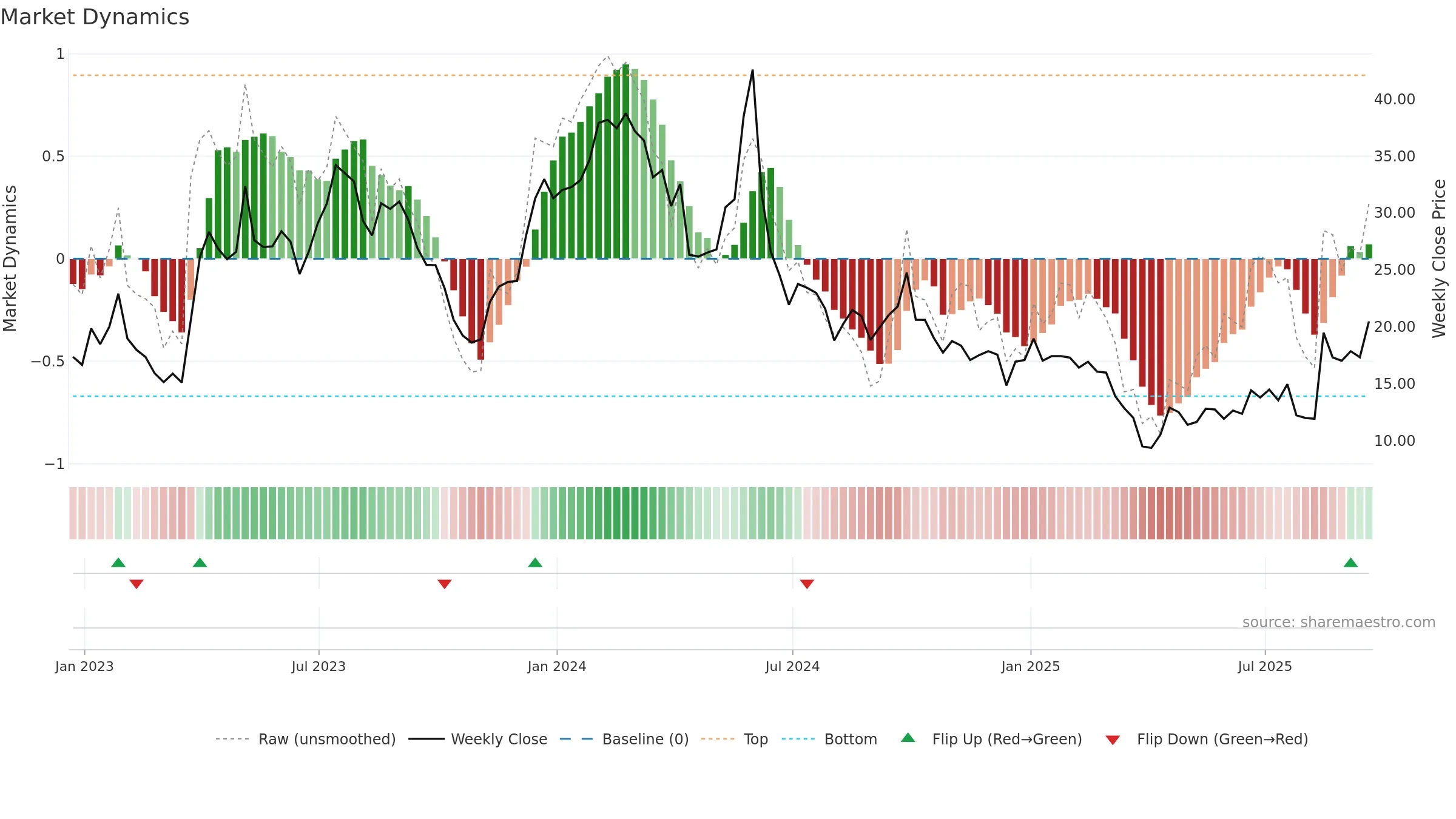This screenshot has width=1456, height=819.
Task: Click the Jan 2024 axis label
Action: coord(557,666)
